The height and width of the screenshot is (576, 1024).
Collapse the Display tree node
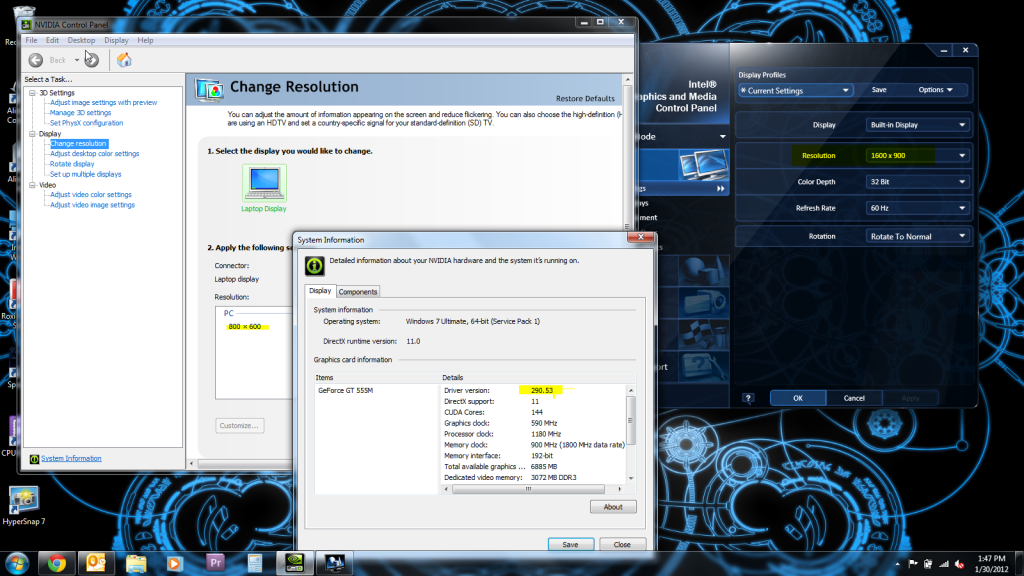pyautogui.click(x=32, y=134)
